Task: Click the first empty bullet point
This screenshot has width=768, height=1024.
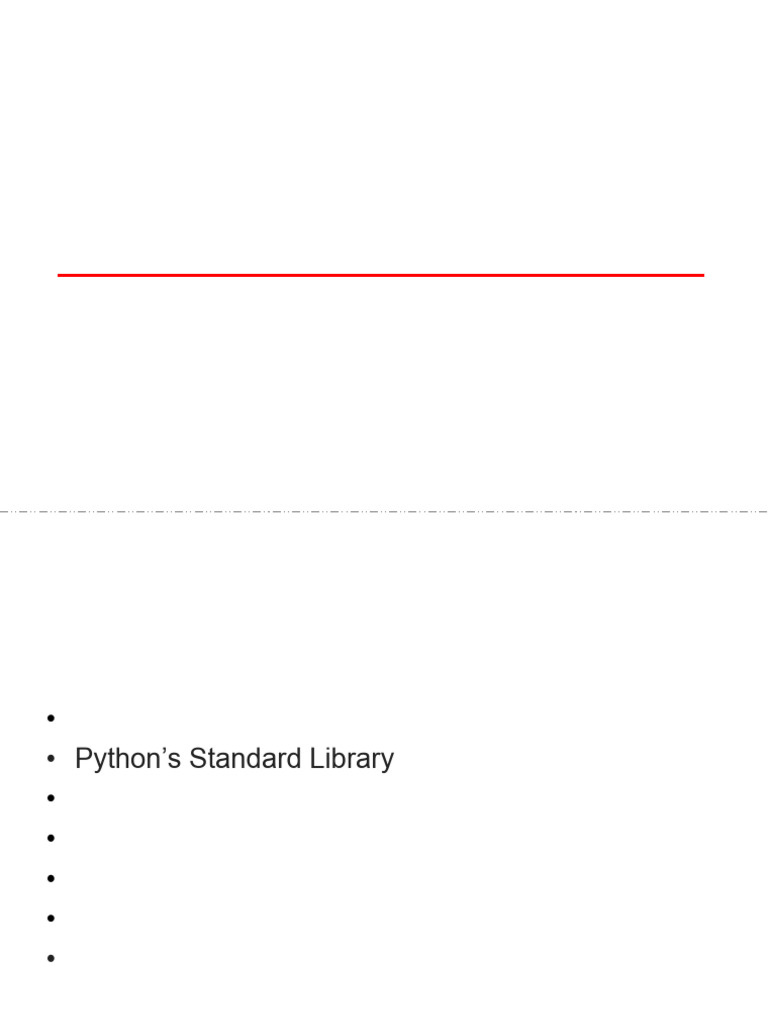Action: tap(49, 718)
